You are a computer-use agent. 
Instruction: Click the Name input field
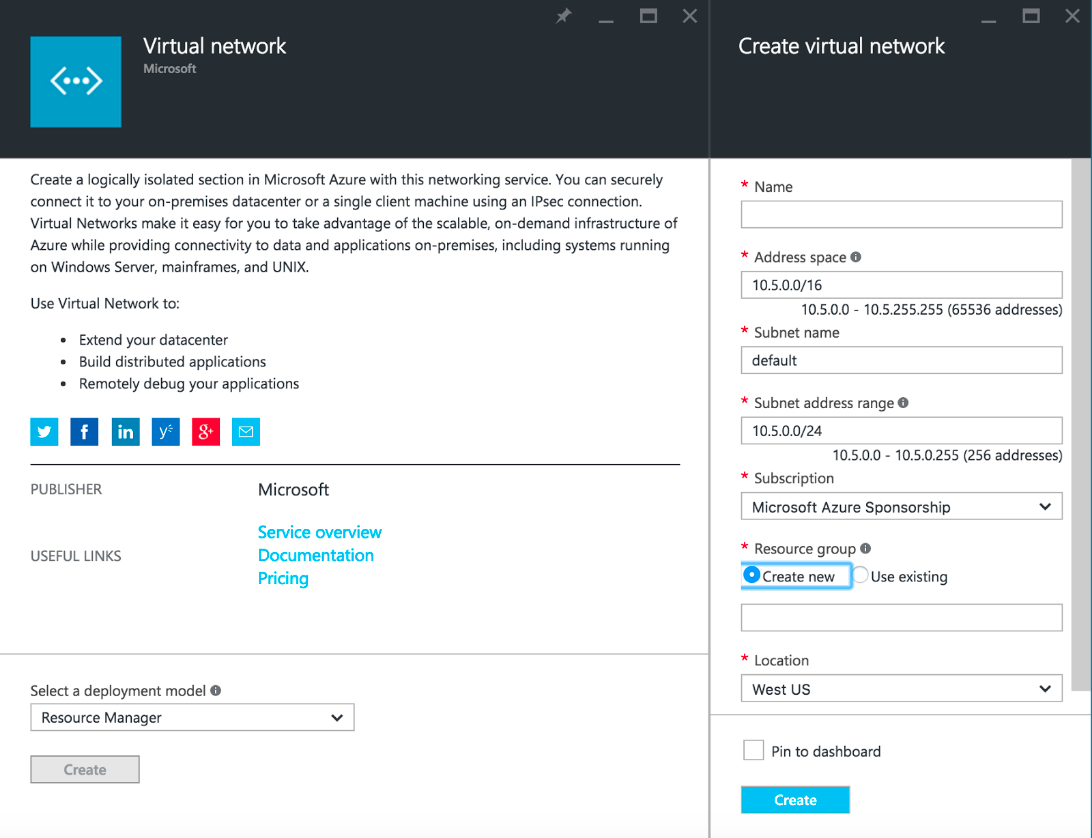point(901,215)
